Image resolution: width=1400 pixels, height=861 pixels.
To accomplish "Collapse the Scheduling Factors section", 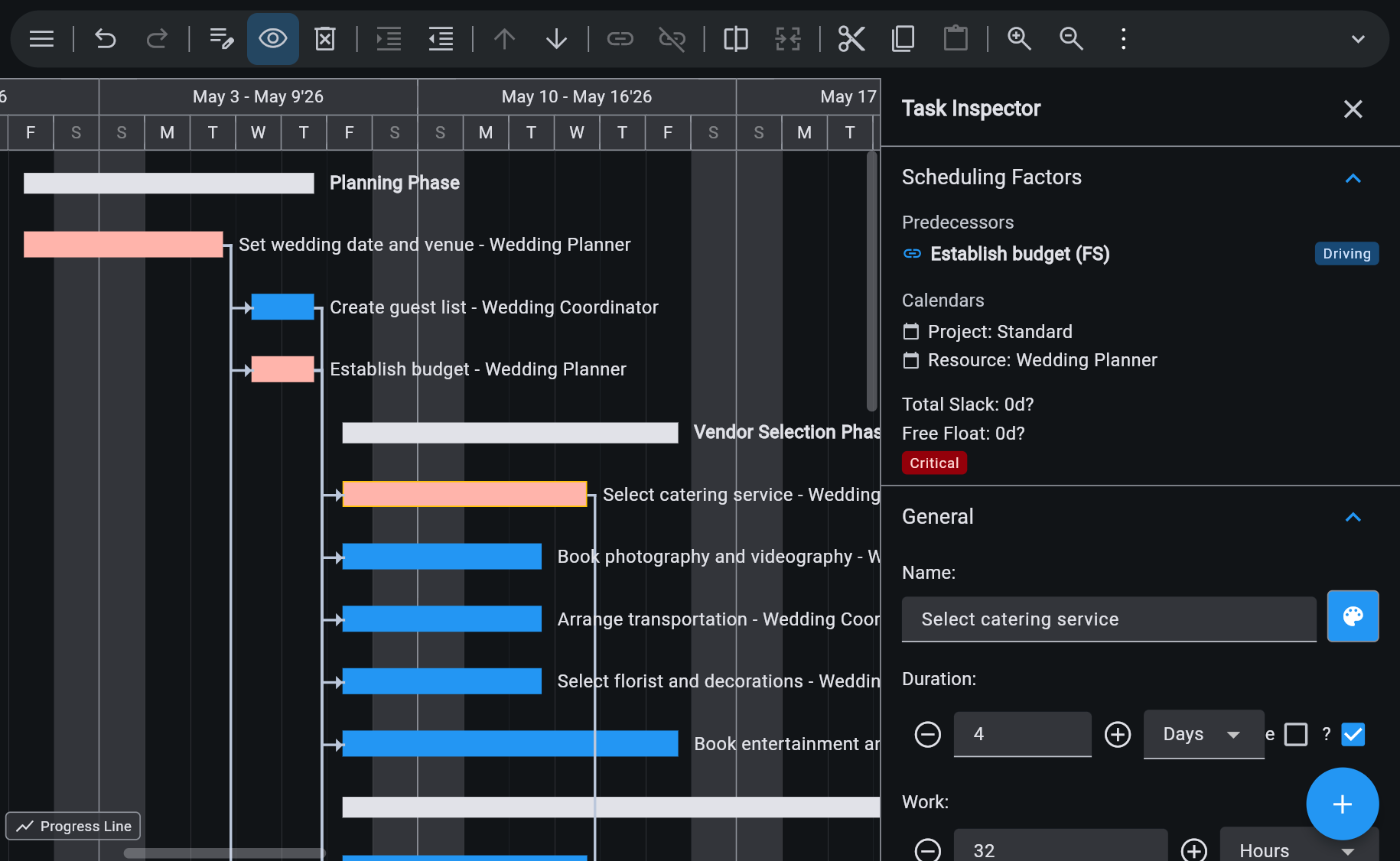I will (x=1353, y=178).
